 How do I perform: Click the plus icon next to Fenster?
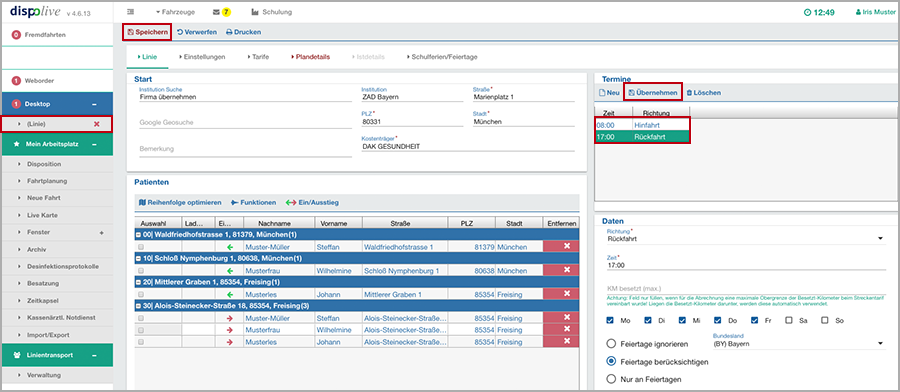[x=102, y=232]
